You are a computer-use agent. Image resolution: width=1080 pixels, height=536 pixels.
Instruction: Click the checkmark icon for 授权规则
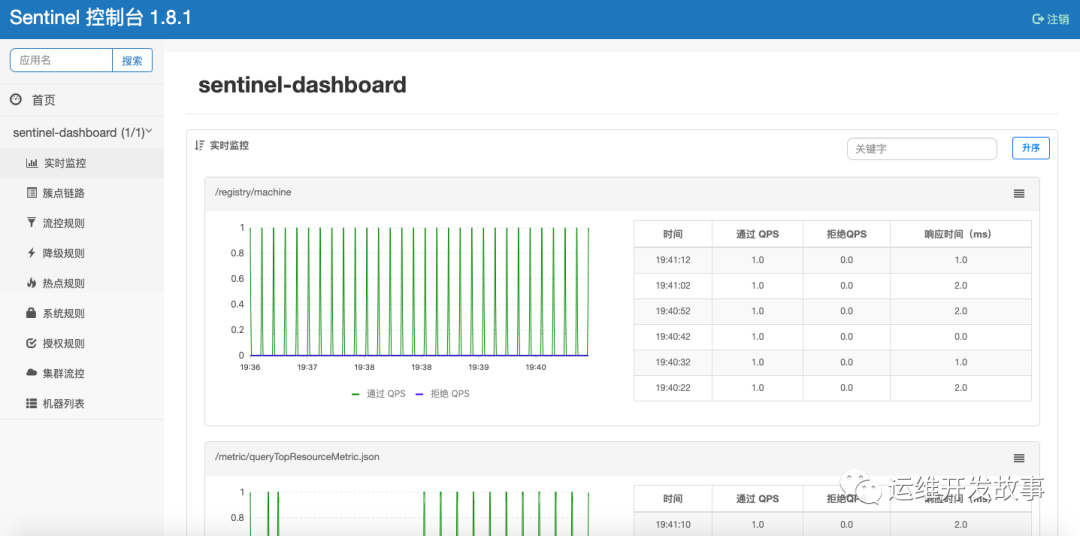(32, 343)
